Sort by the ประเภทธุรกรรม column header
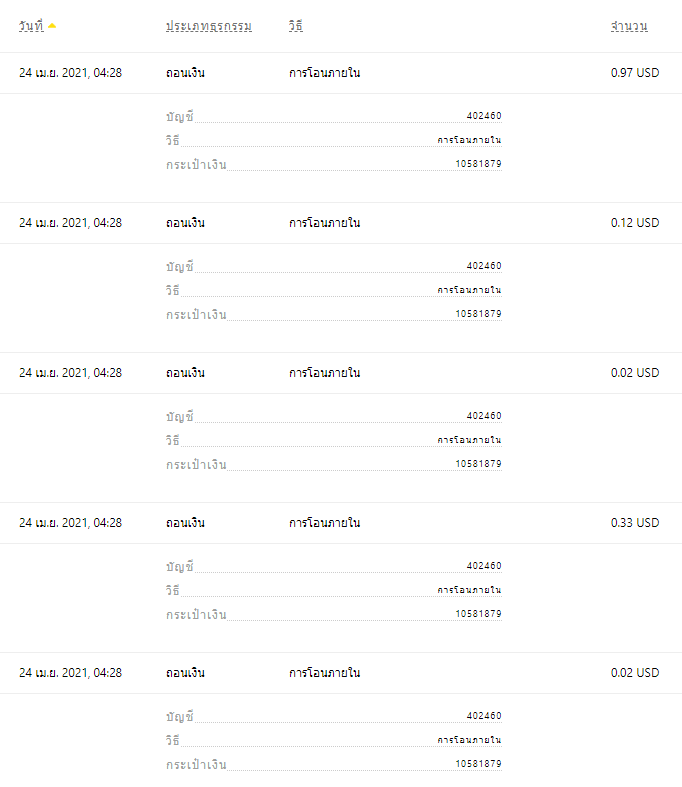This screenshot has width=682, height=787. point(209,26)
